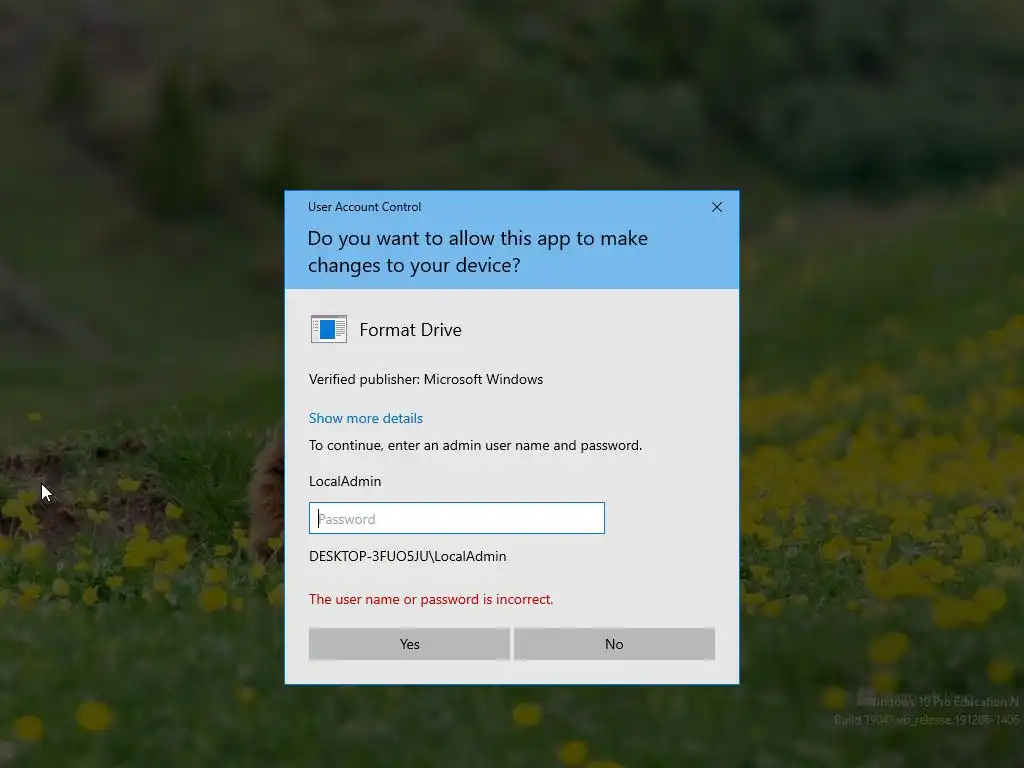Close the User Account Control dialog
1024x768 pixels.
716,207
